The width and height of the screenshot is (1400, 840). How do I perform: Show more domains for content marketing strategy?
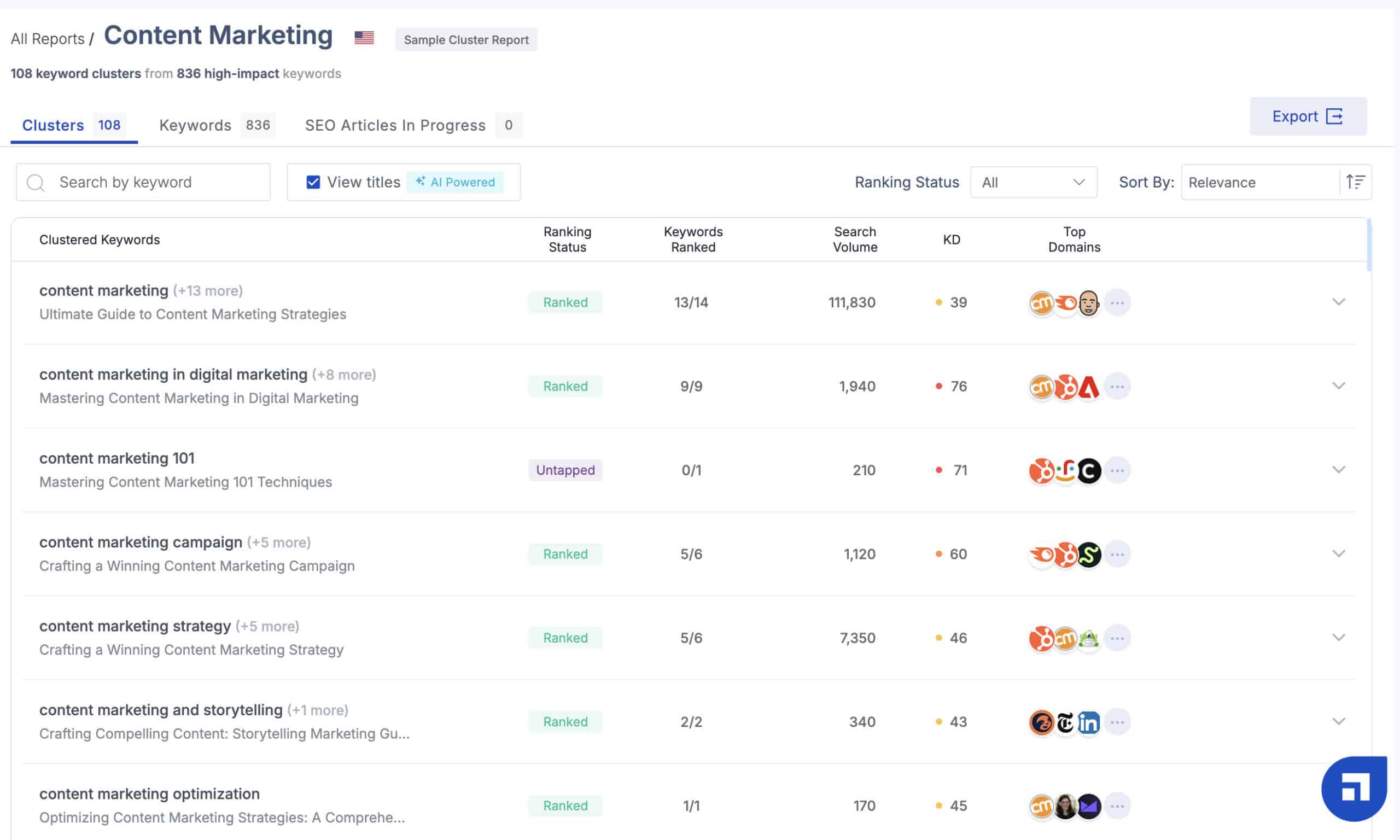[1117, 638]
